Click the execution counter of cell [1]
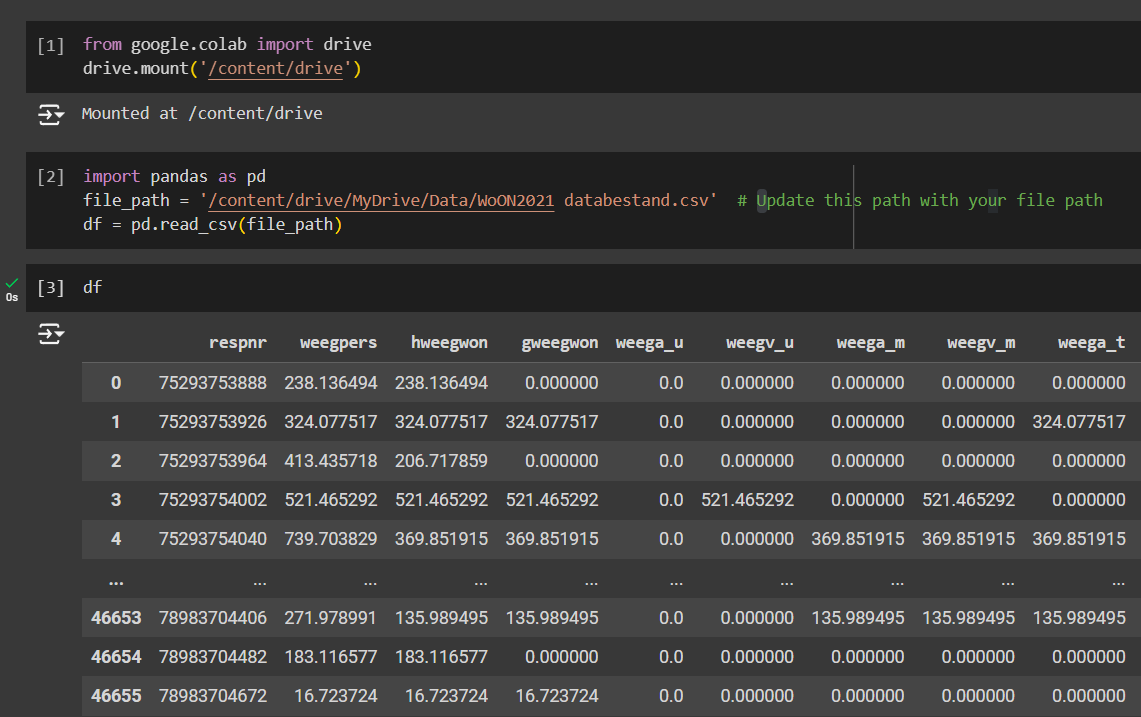The height and width of the screenshot is (717, 1141). [50, 44]
